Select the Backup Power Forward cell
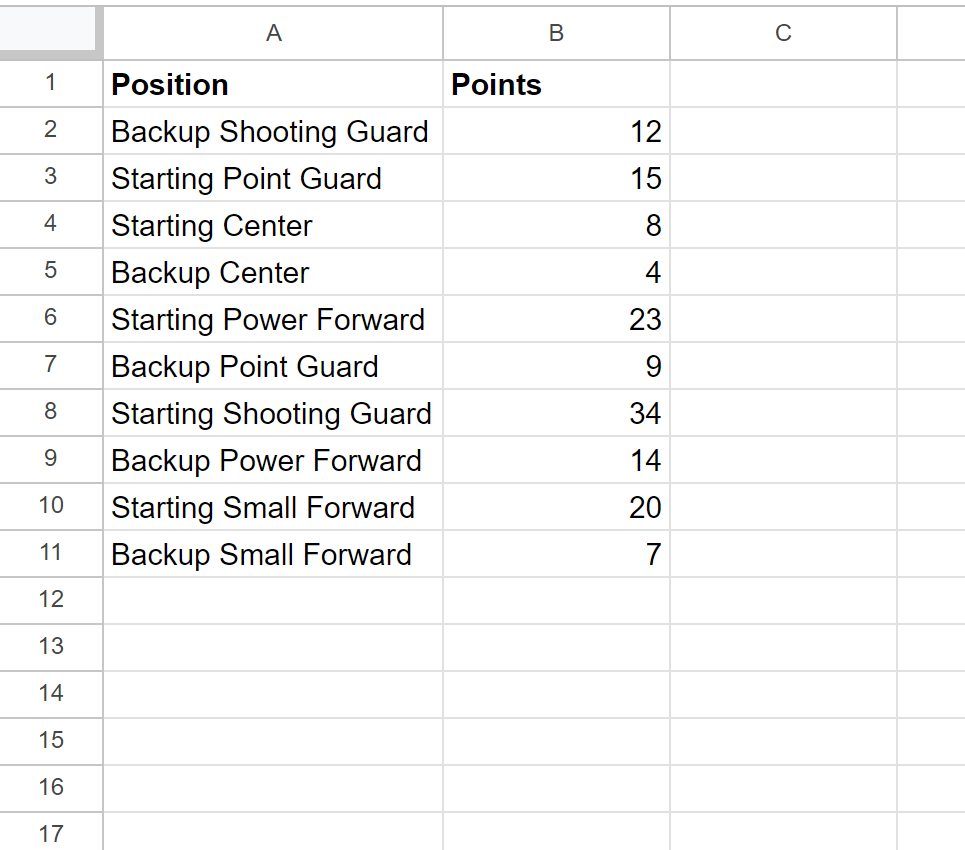Screen dimensions: 965x850 click(273, 460)
